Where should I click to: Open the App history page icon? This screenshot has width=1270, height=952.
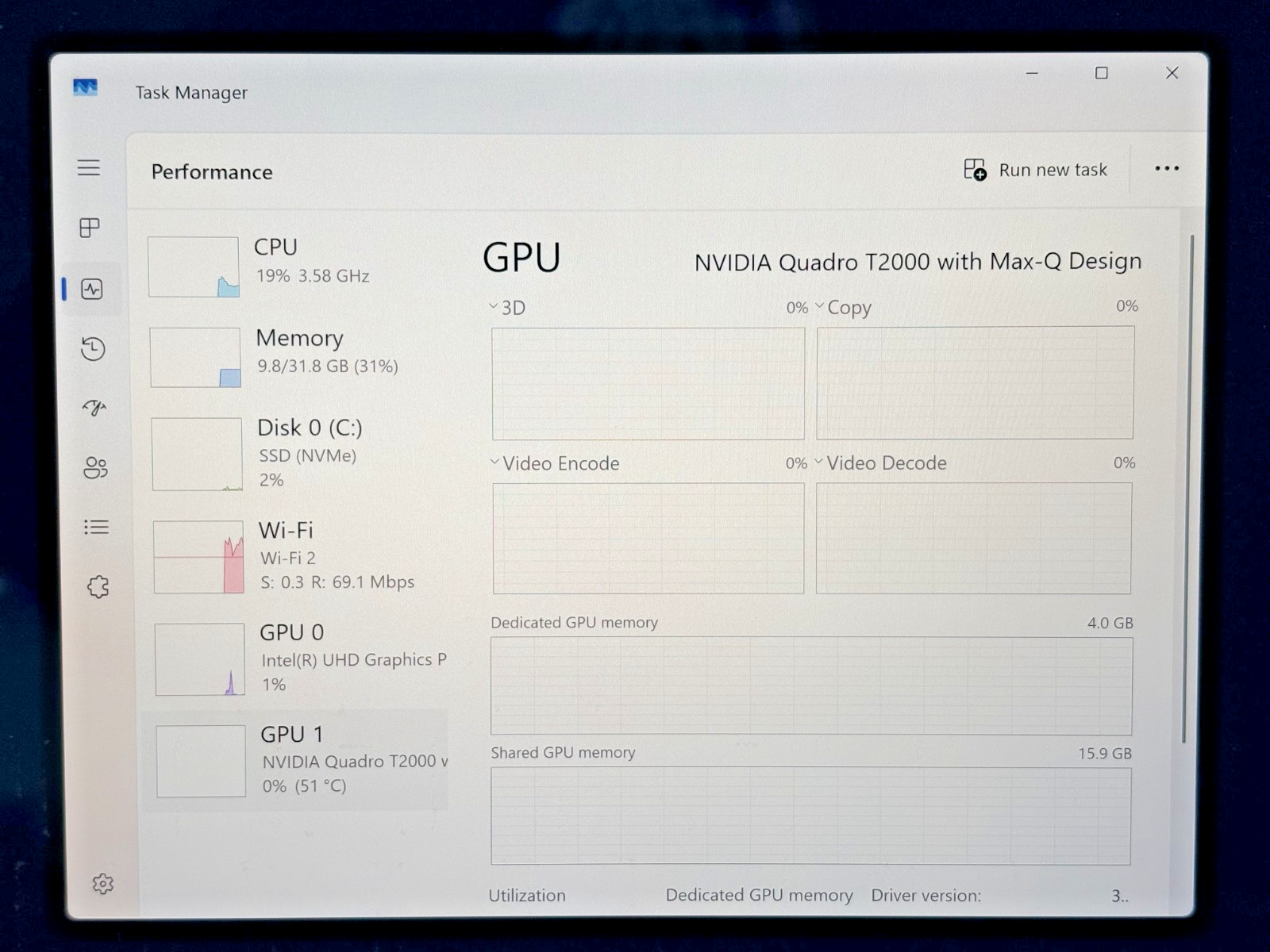pyautogui.click(x=93, y=348)
